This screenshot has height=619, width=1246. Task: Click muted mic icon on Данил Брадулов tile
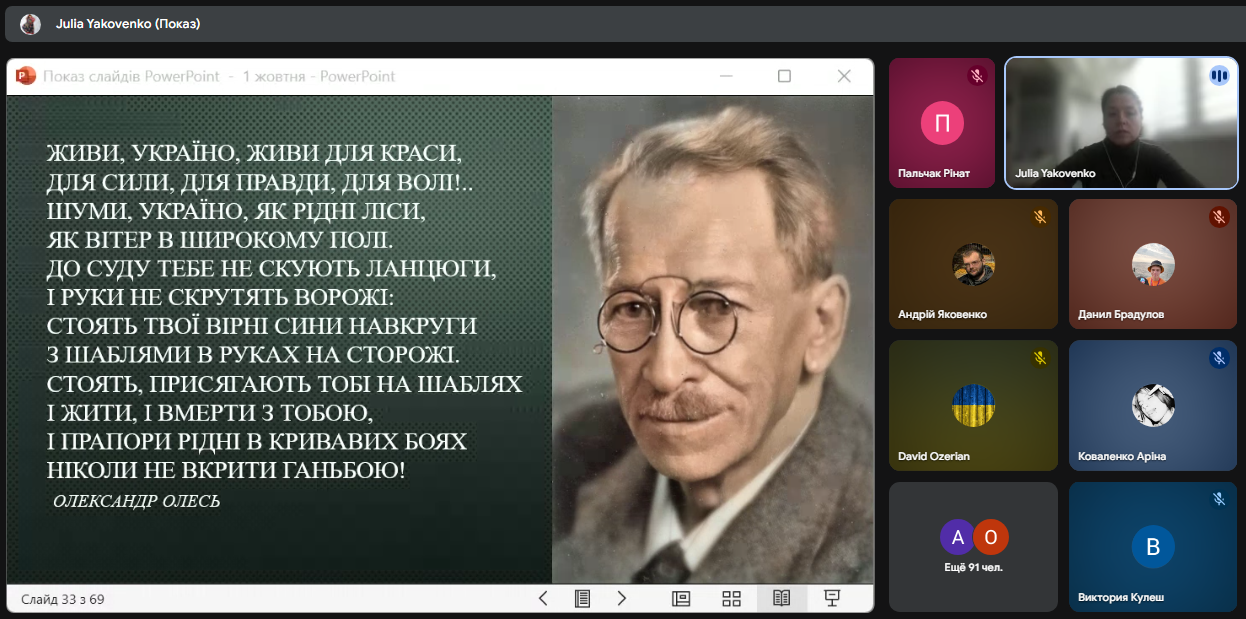tap(1218, 217)
